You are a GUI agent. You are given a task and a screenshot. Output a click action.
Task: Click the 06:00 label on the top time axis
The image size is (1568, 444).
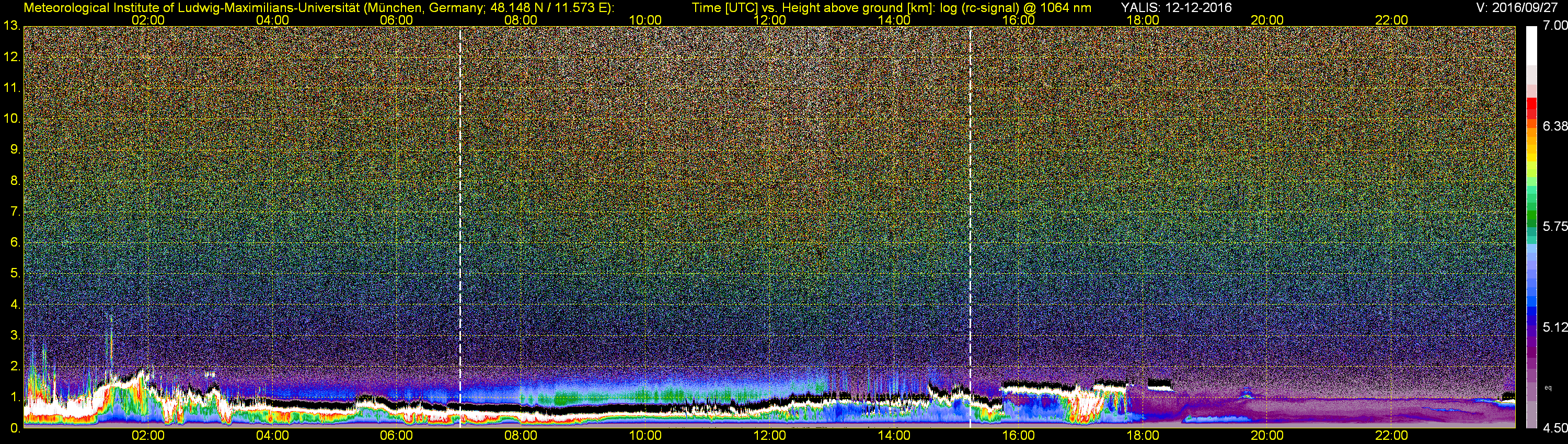tap(396, 20)
